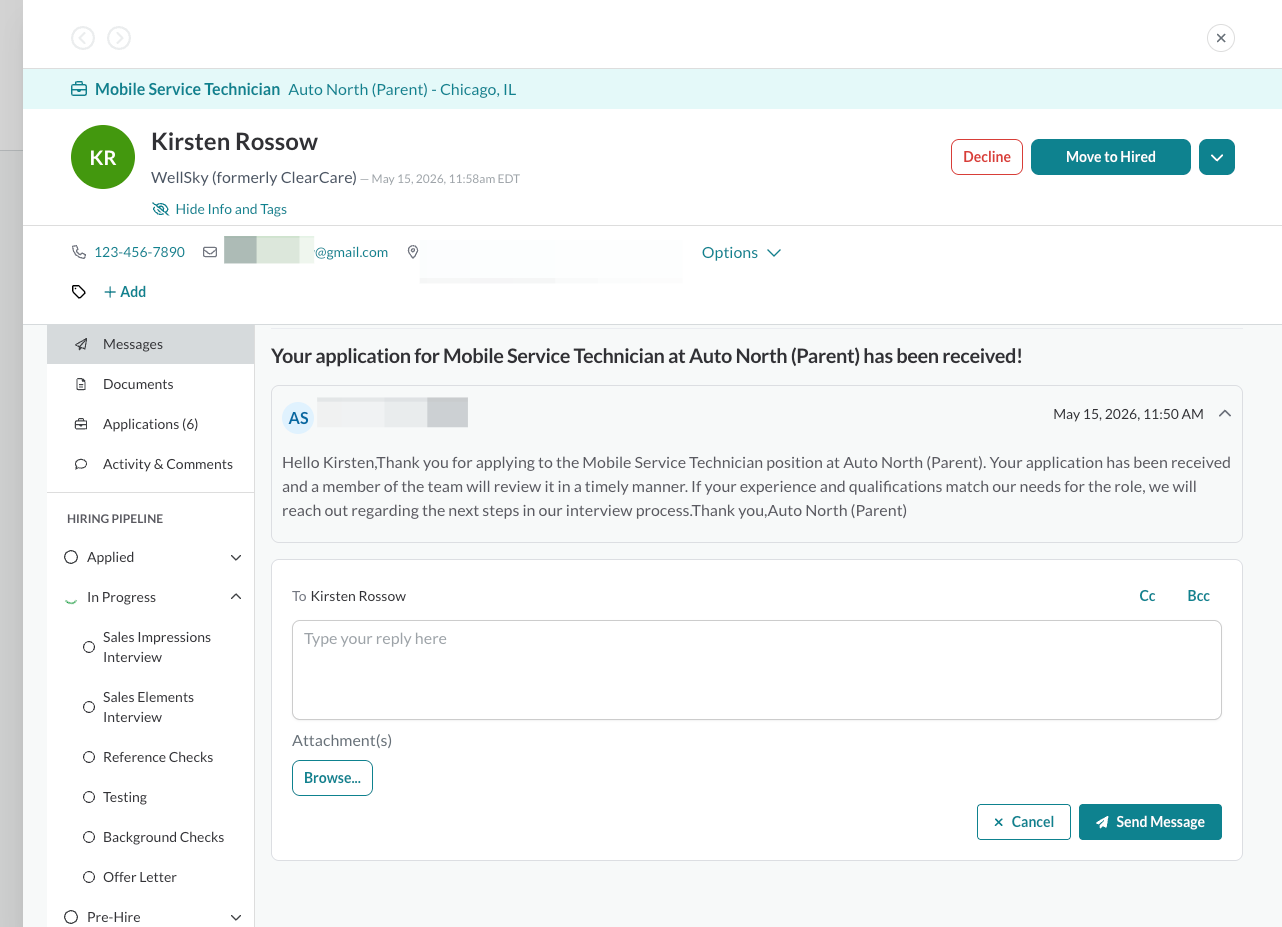
Task: Expand the Applied stage chevron
Action: point(236,557)
